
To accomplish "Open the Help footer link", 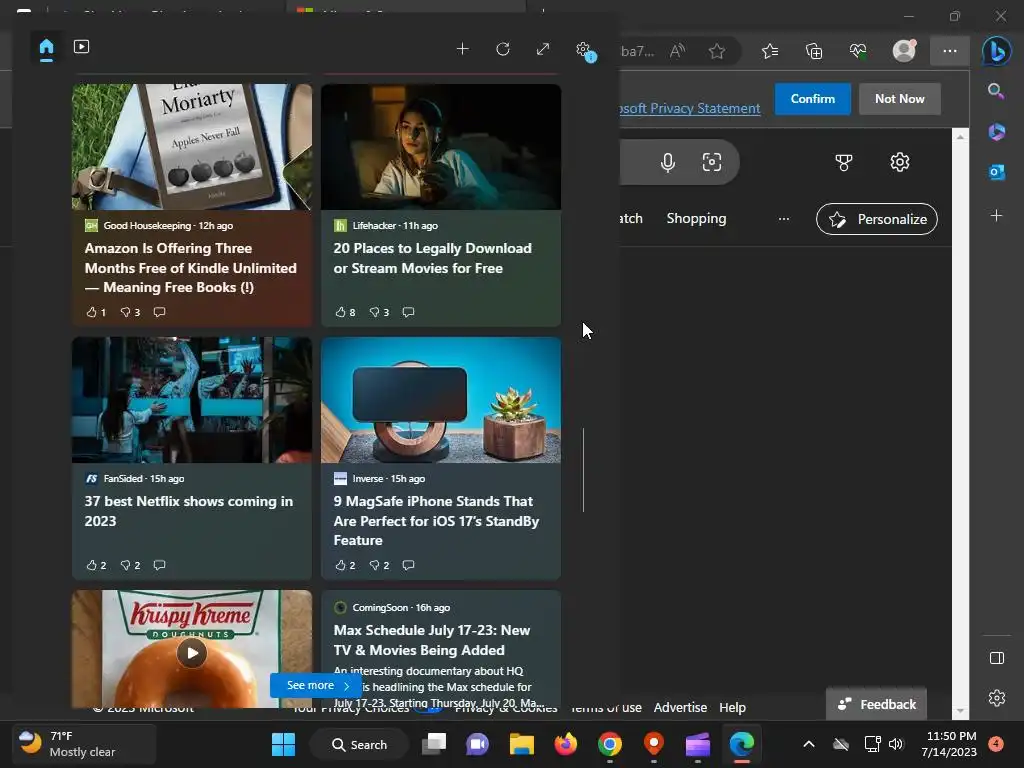I will 732,707.
